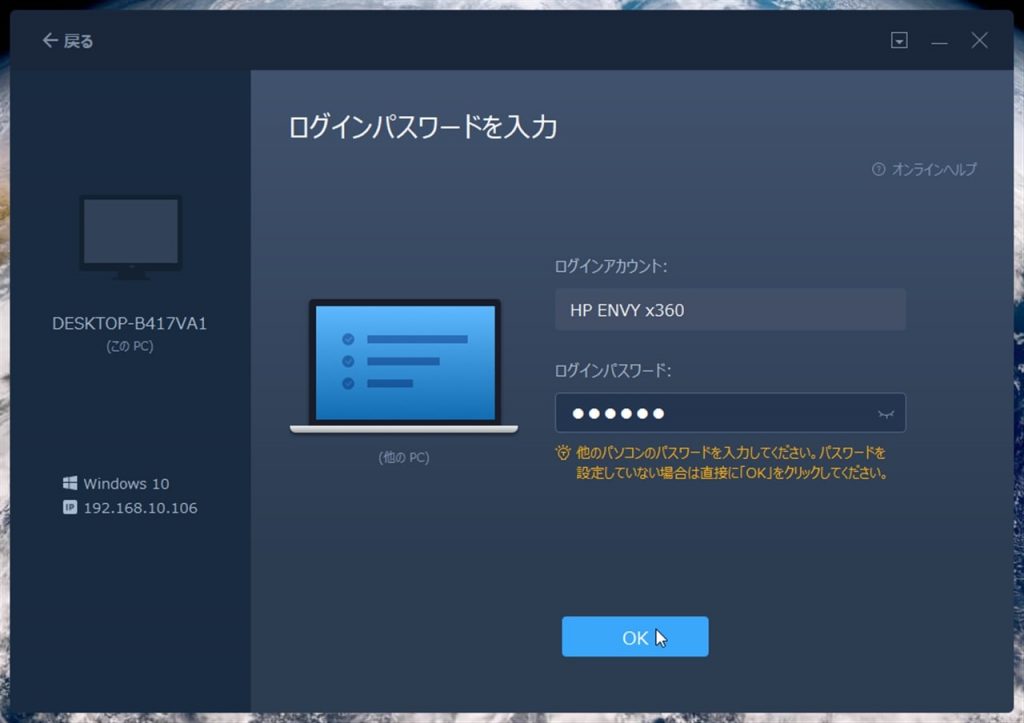Viewport: 1024px width, 723px height.
Task: Click the laptop illustration for the other PC
Action: (x=404, y=366)
